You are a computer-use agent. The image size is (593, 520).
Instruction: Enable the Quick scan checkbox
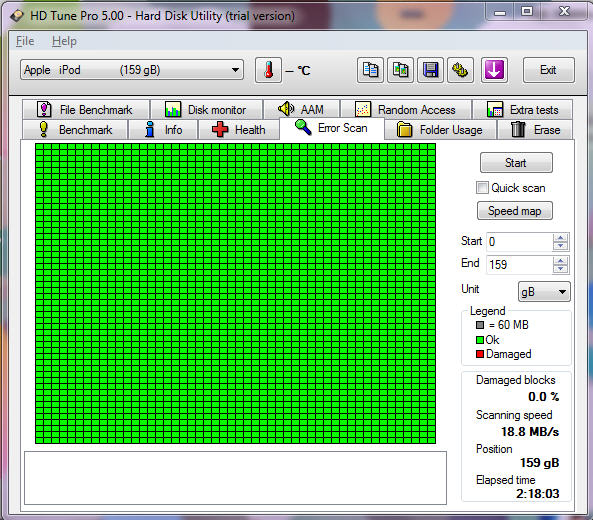(482, 188)
